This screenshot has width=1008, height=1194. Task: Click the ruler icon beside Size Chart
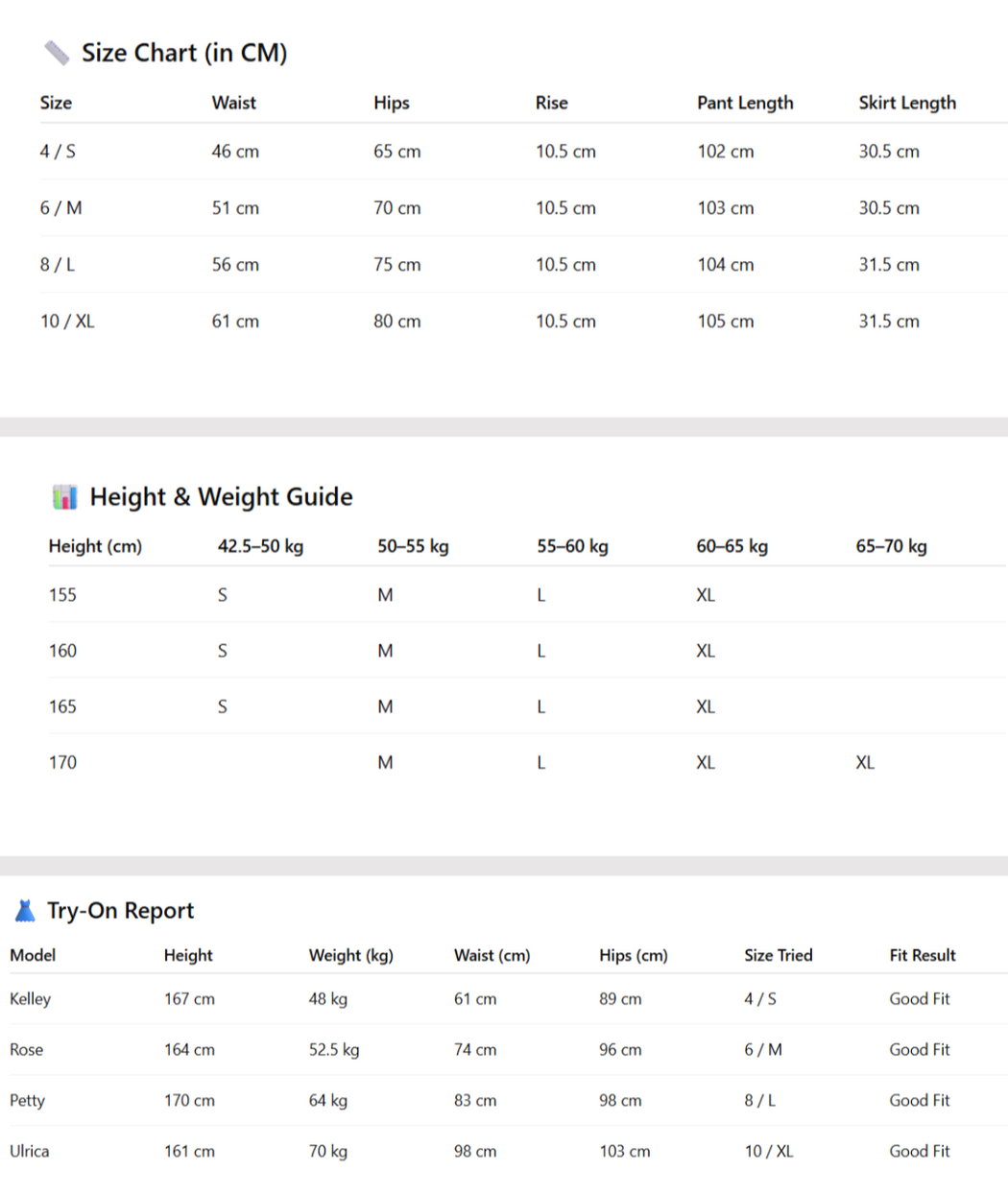point(57,53)
